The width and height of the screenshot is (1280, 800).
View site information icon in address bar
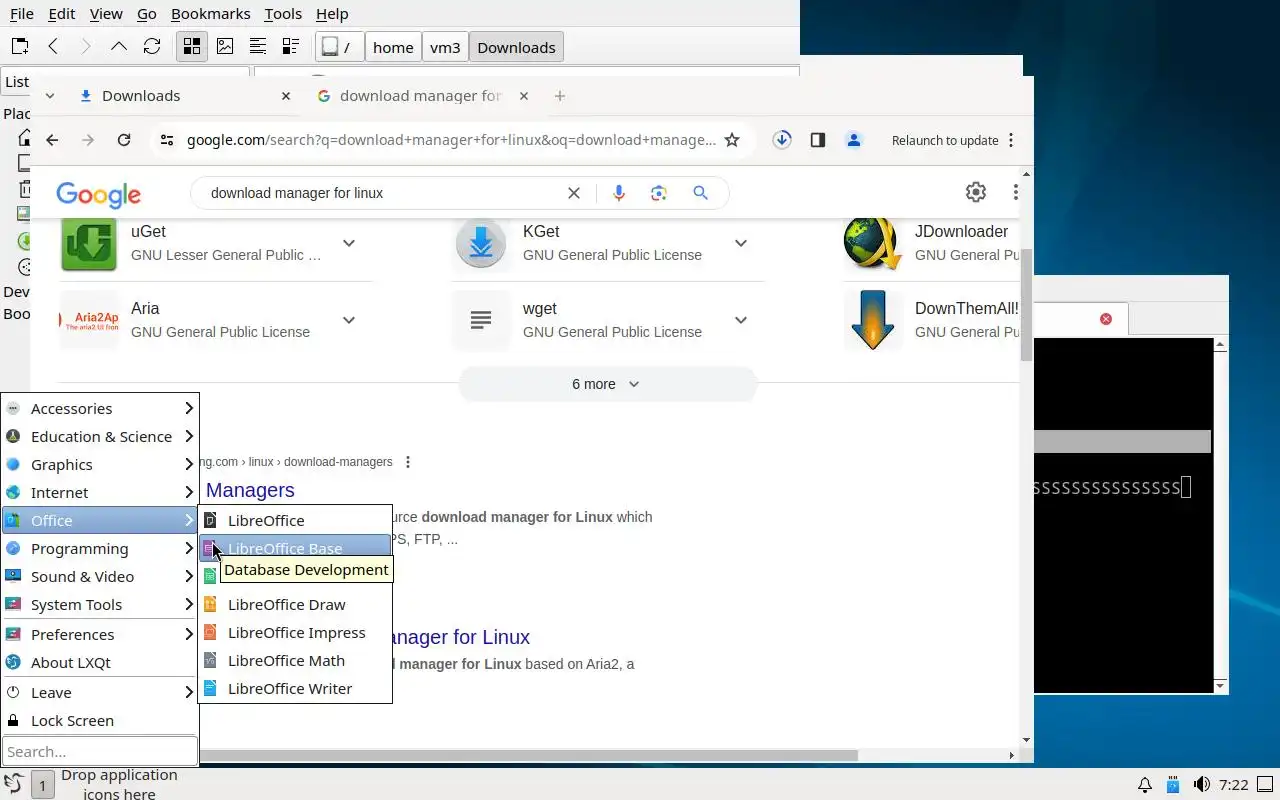coord(167,140)
